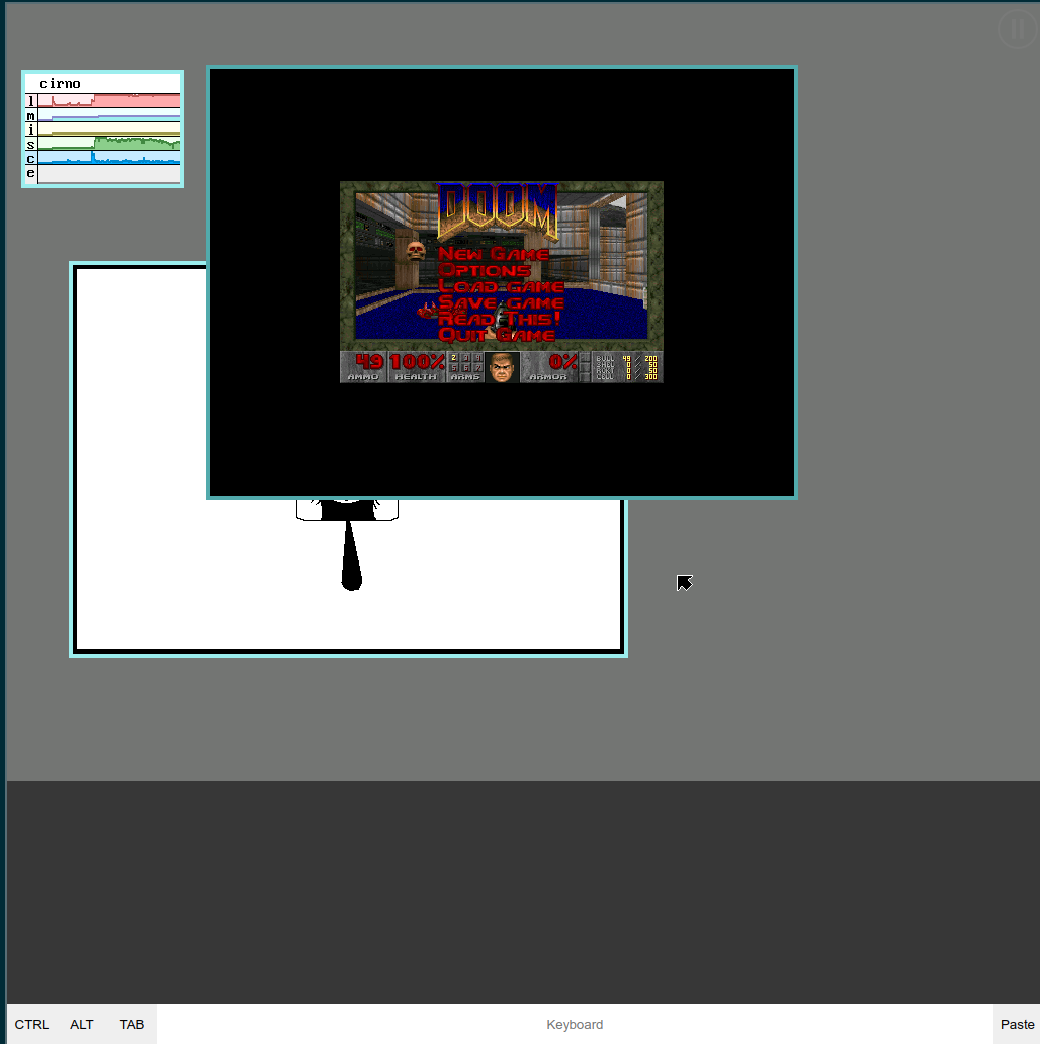This screenshot has width=1040, height=1044.
Task: Focus the Keyboard input field
Action: point(575,1024)
